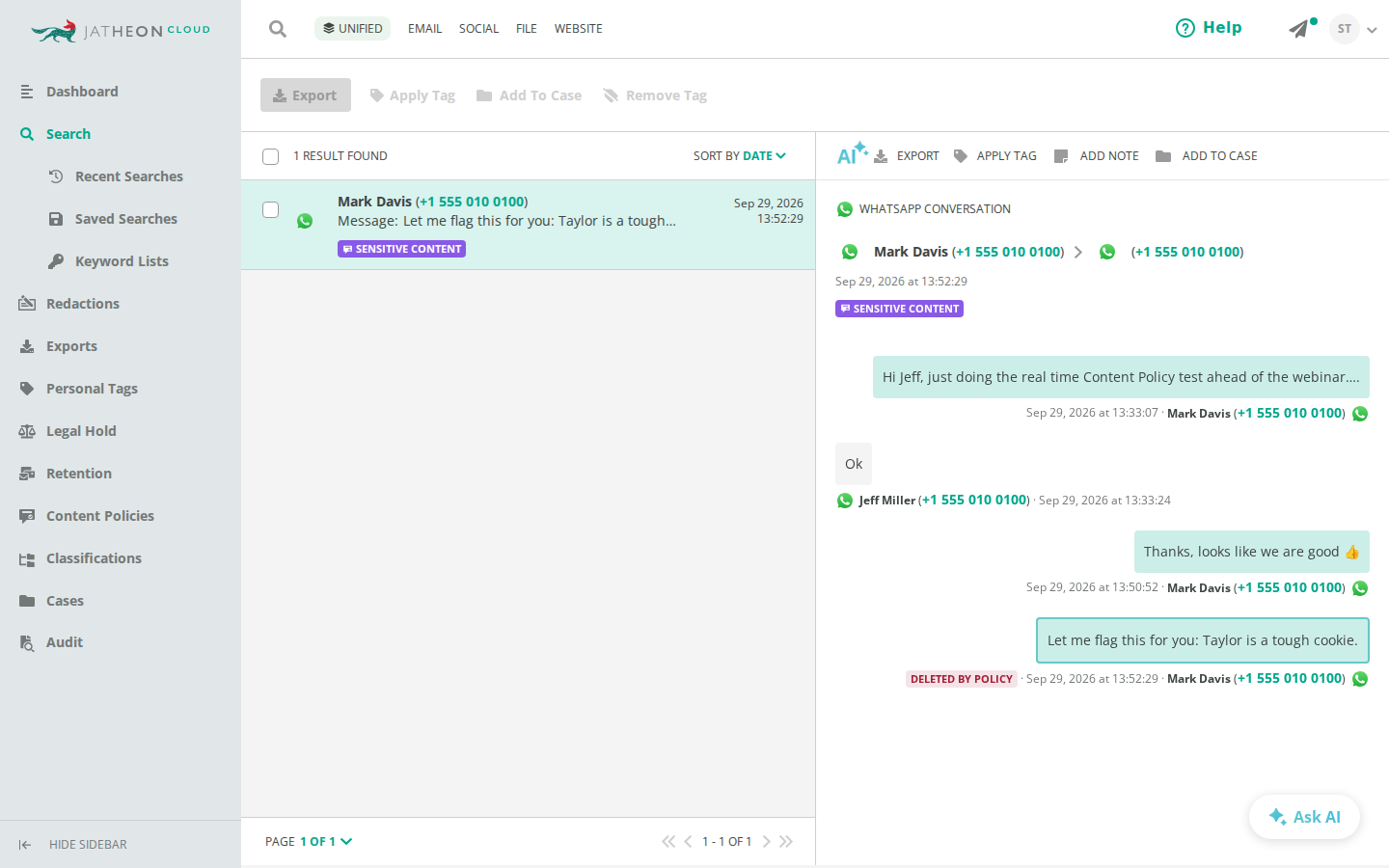Image resolution: width=1389 pixels, height=868 pixels.
Task: Go to next page arrow
Action: coord(767,842)
